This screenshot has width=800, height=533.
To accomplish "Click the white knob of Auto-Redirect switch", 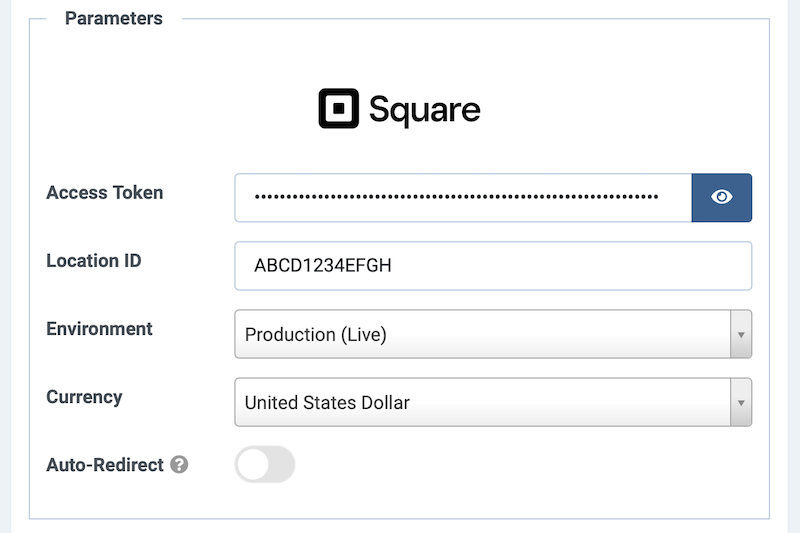I will click(x=252, y=465).
